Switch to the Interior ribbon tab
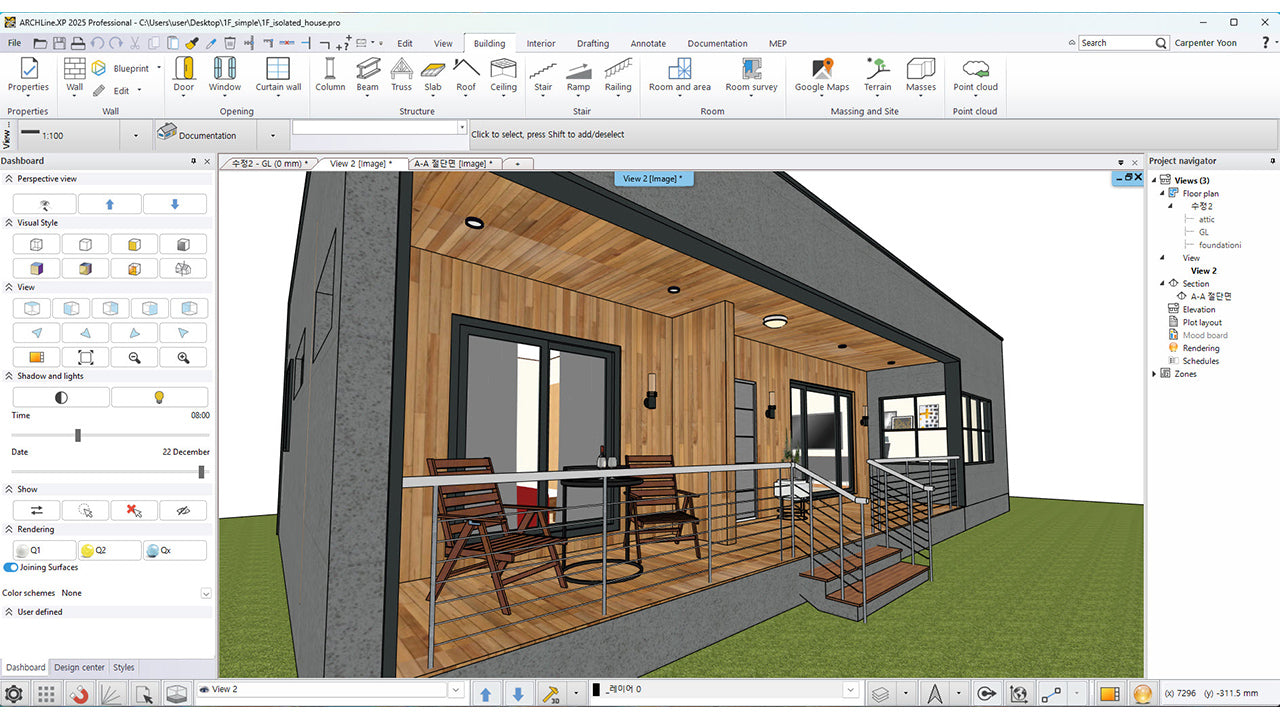This screenshot has width=1280, height=720. coord(541,44)
